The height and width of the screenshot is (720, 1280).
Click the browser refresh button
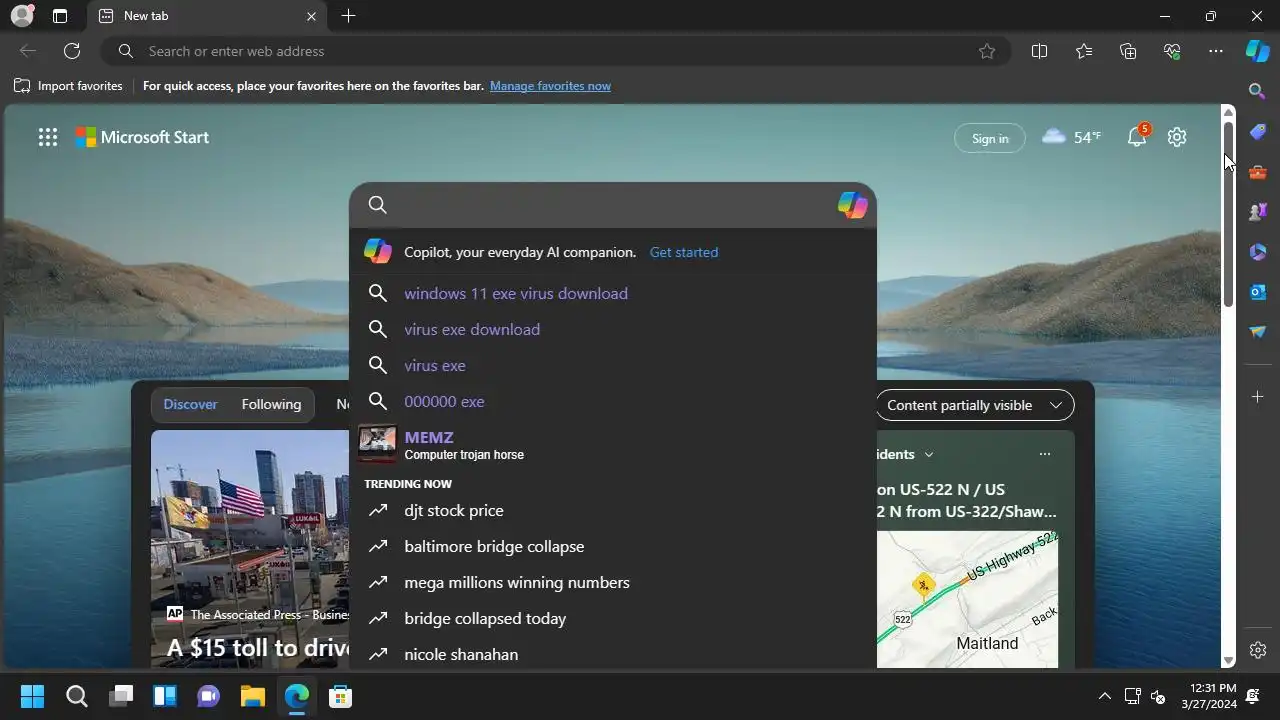[x=72, y=51]
